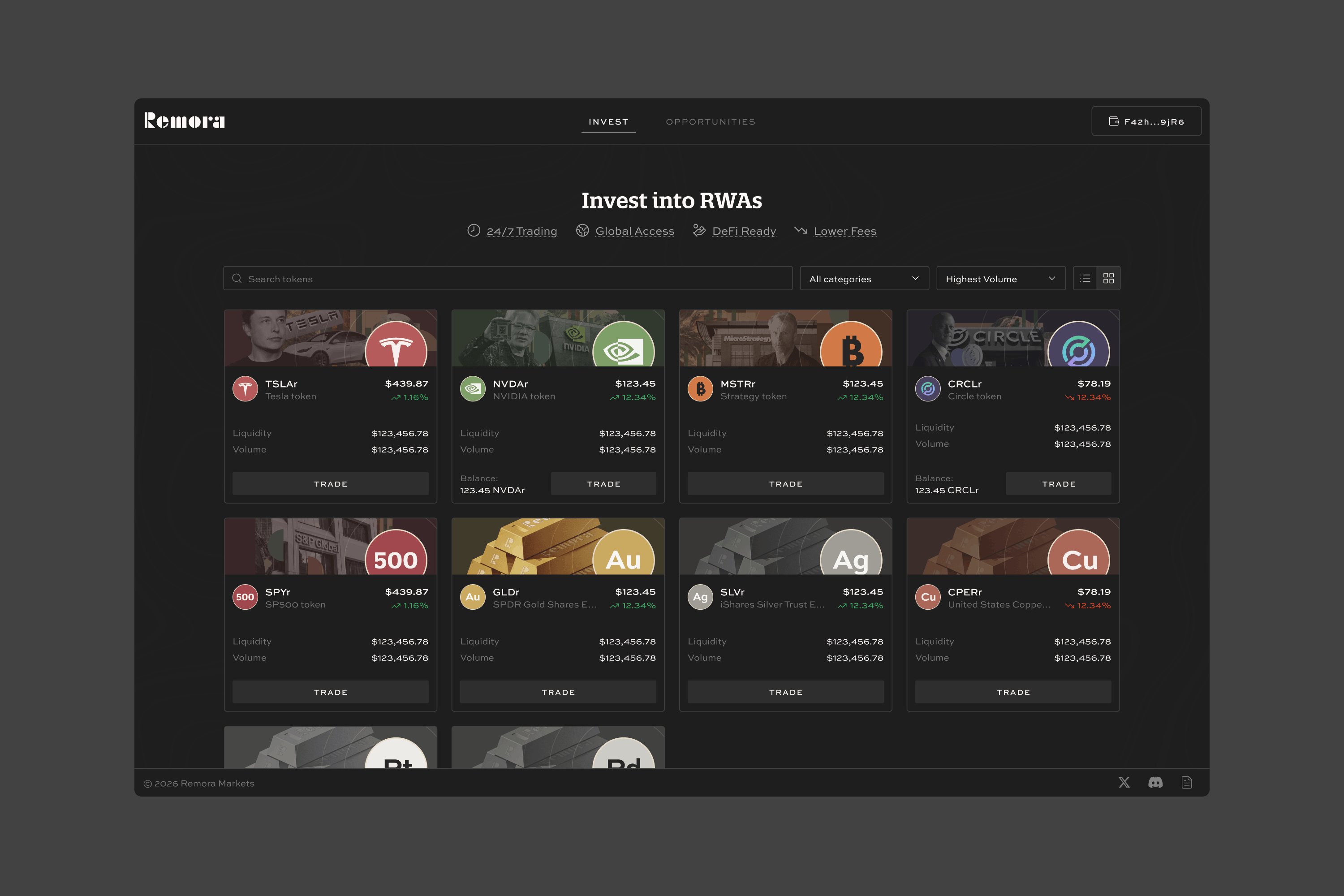The width and height of the screenshot is (1344, 896).
Task: Open the Discord community icon
Action: pos(1155,783)
